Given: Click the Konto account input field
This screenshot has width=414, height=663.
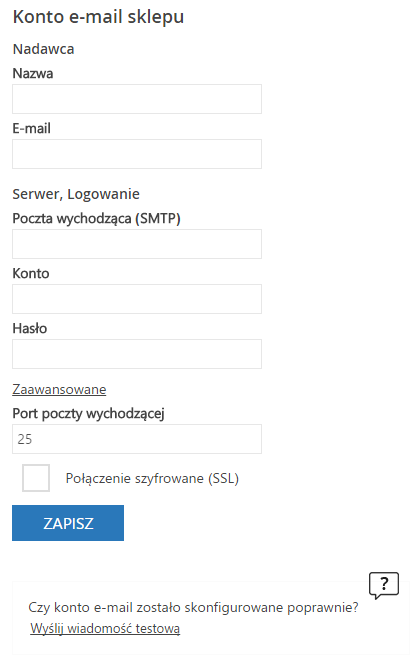Looking at the screenshot, I should [x=137, y=299].
